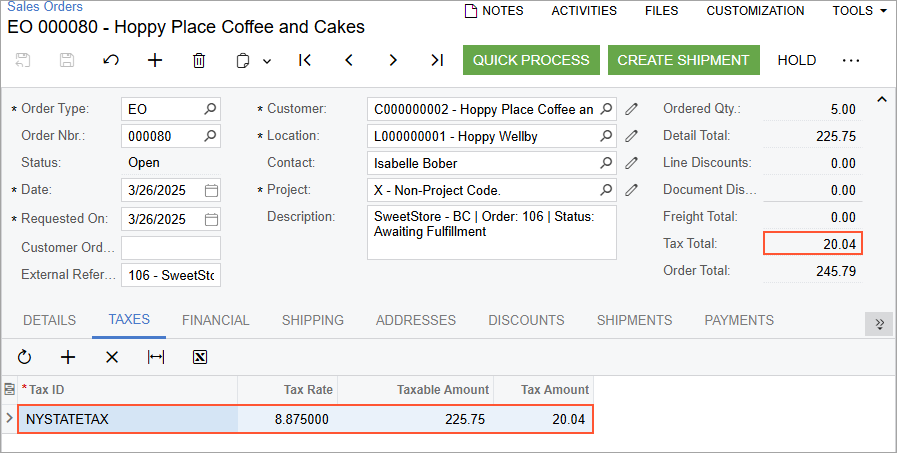Collapse the order summary panel

pyautogui.click(x=881, y=99)
